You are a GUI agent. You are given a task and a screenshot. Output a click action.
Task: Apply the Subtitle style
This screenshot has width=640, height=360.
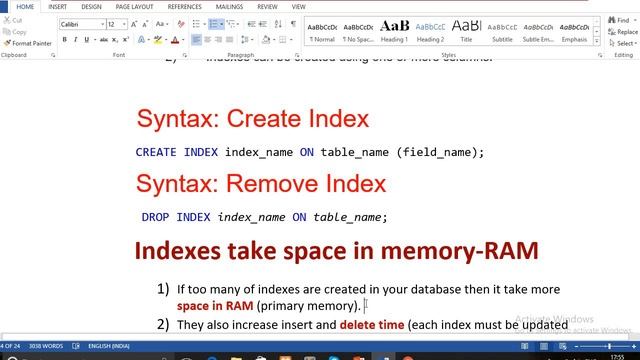(x=502, y=32)
